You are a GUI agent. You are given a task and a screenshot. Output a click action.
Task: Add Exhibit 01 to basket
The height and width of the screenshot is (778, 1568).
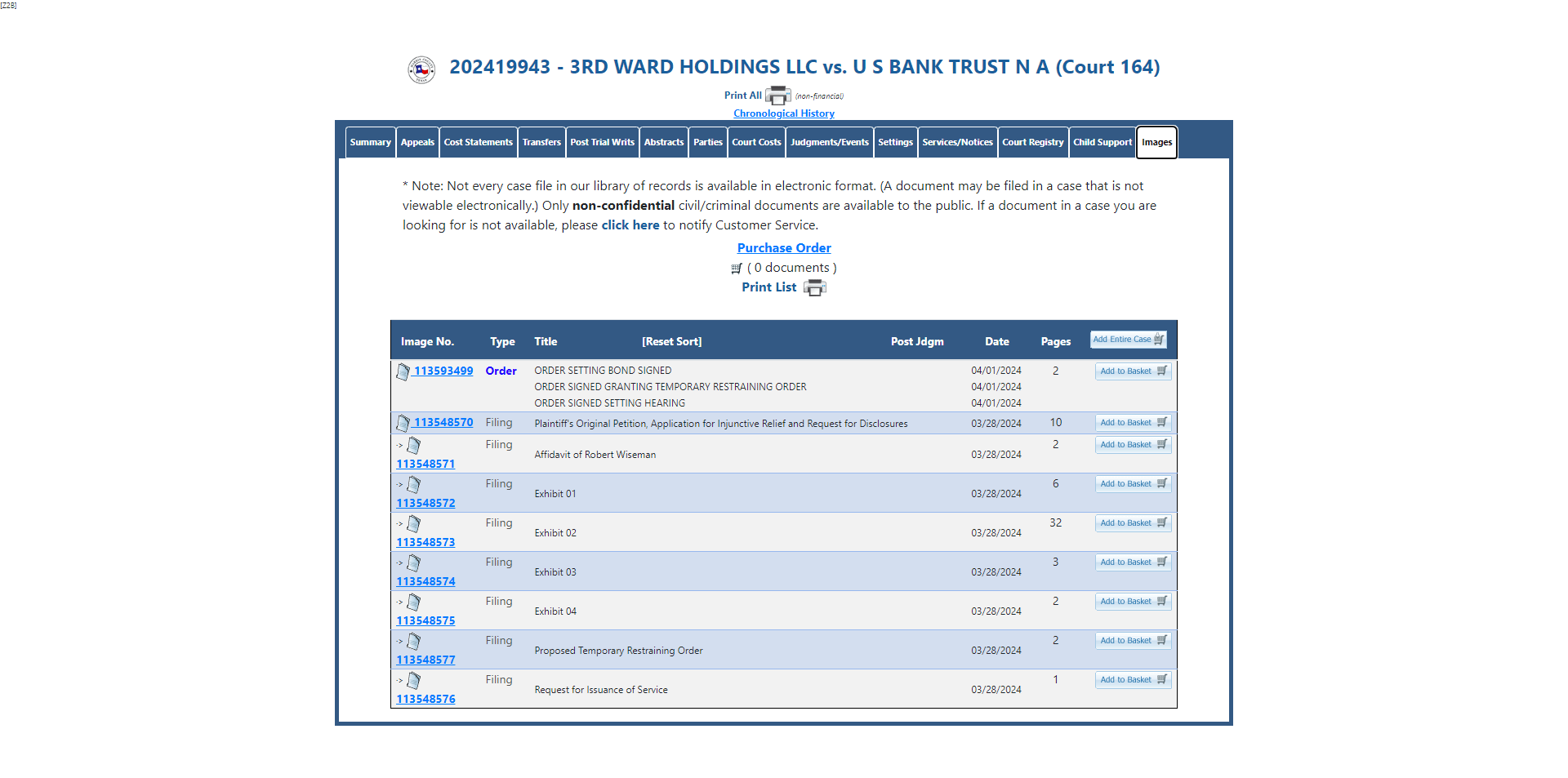tap(1134, 484)
